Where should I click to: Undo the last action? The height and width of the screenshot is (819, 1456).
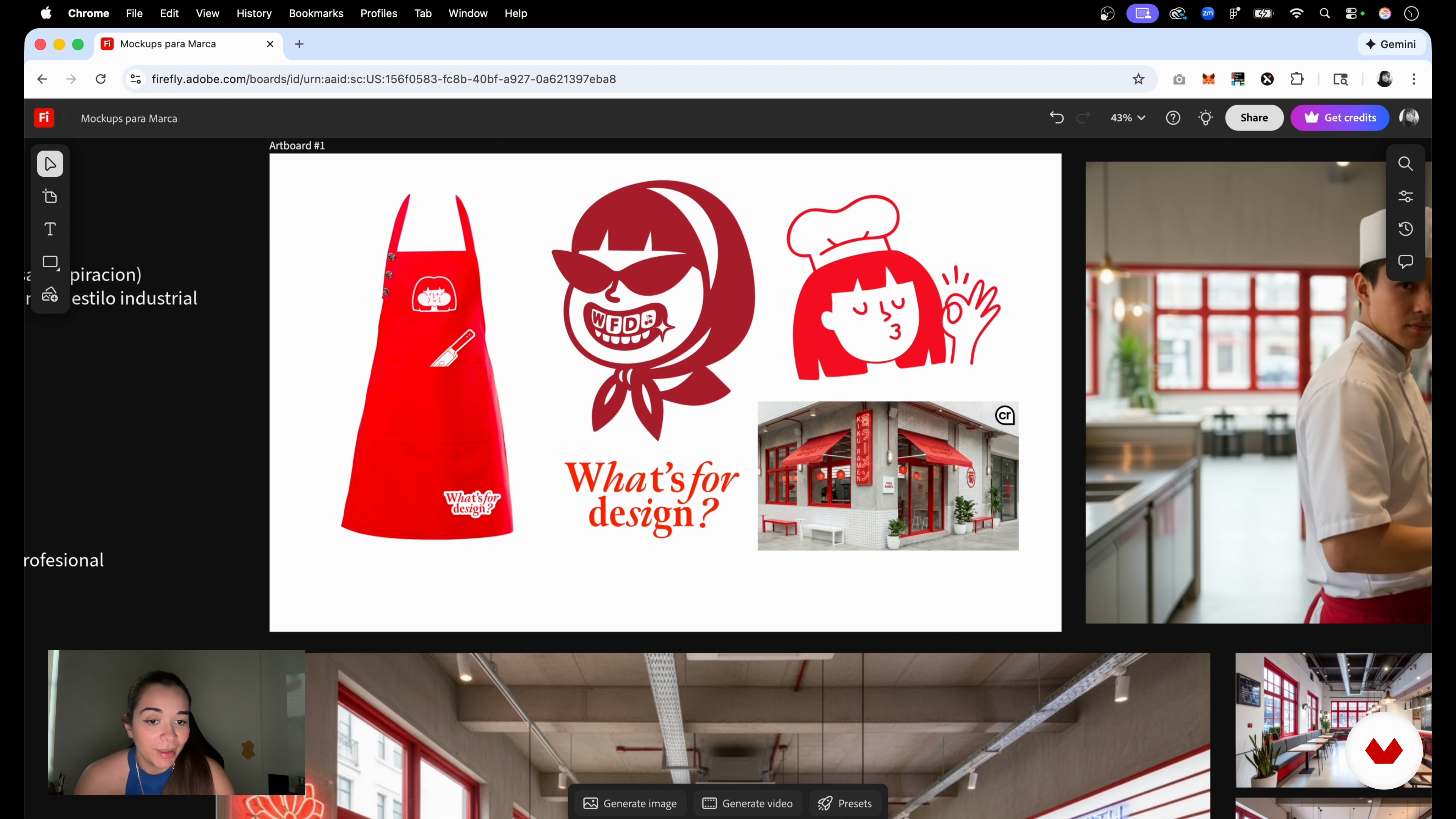[1056, 118]
